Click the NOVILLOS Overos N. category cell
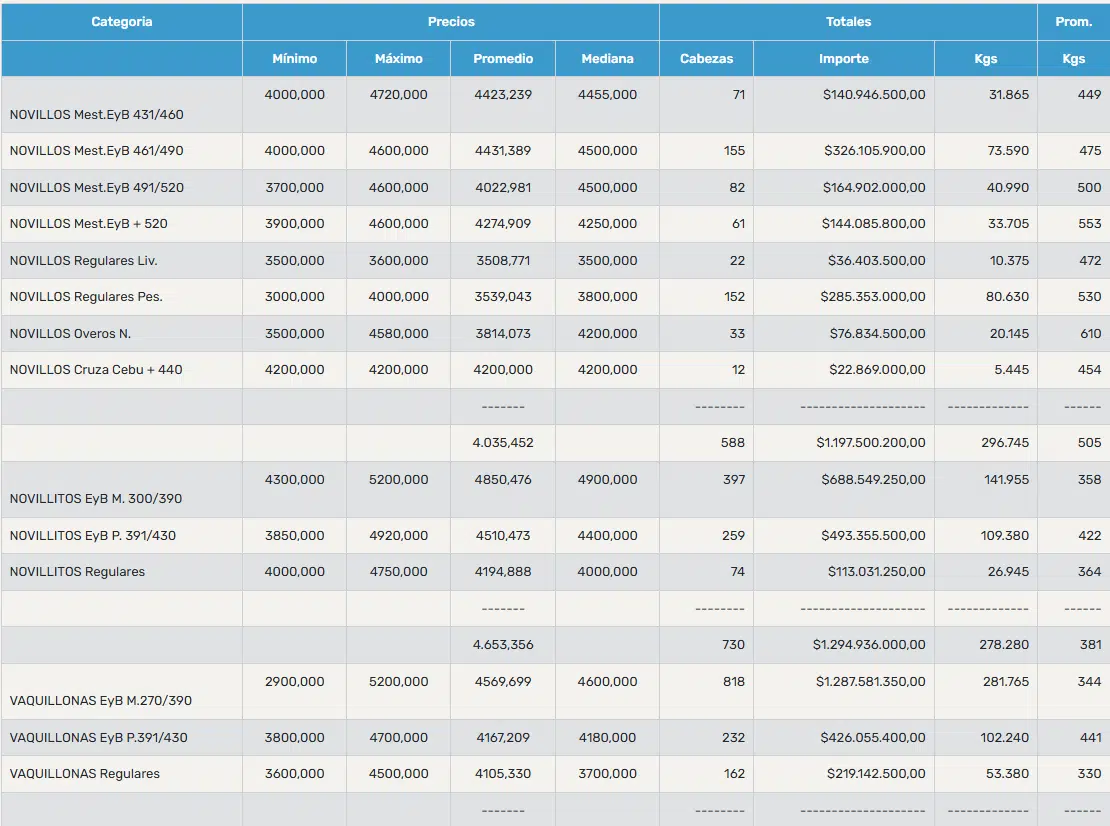 click(122, 333)
